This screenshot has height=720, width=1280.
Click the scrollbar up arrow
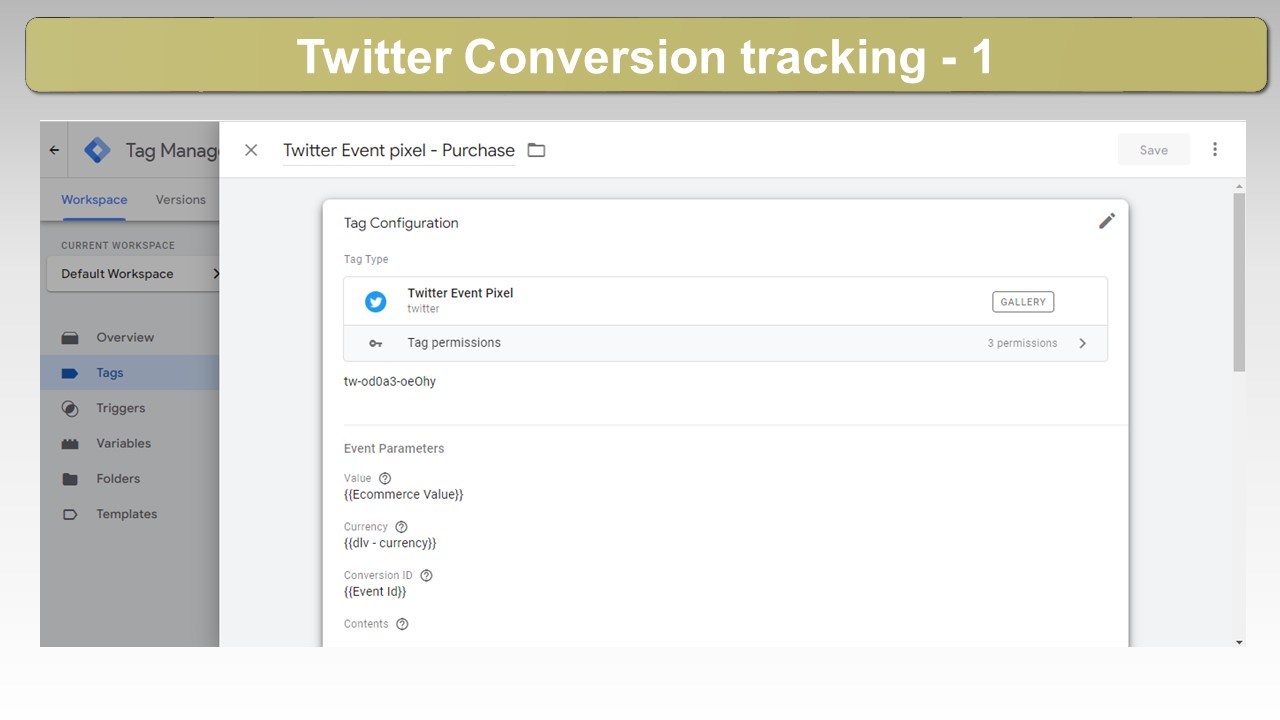pos(1240,185)
